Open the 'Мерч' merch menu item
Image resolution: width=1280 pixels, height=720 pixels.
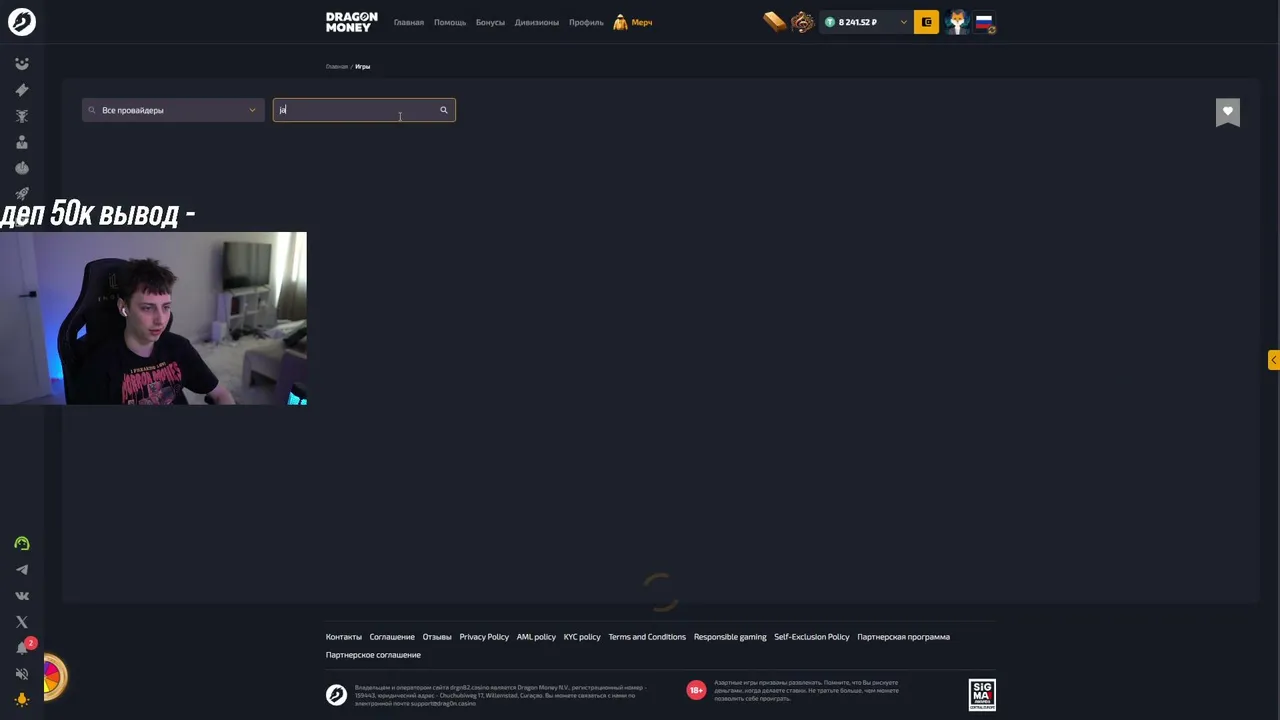(633, 22)
